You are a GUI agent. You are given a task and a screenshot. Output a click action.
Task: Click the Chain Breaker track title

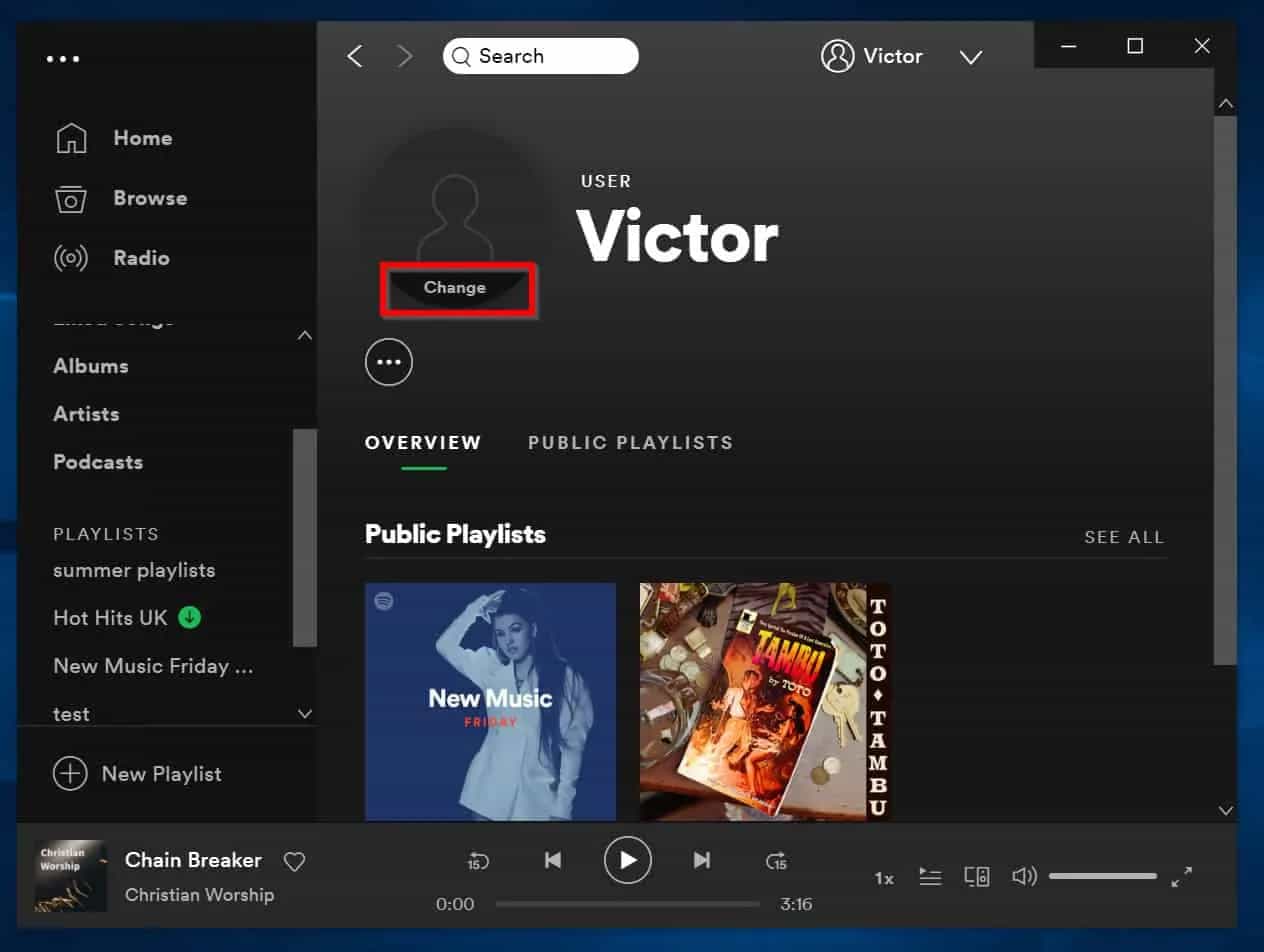193,860
